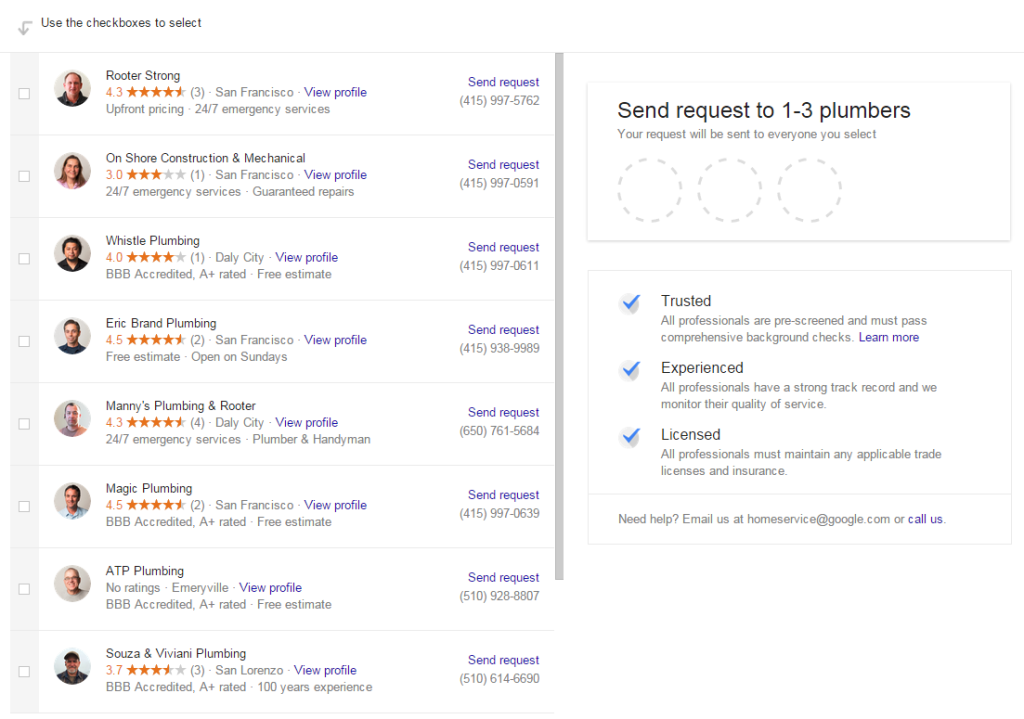This screenshot has width=1024, height=719.
Task: Check the Magic Plumbing checkbox
Action: pyautogui.click(x=23, y=505)
